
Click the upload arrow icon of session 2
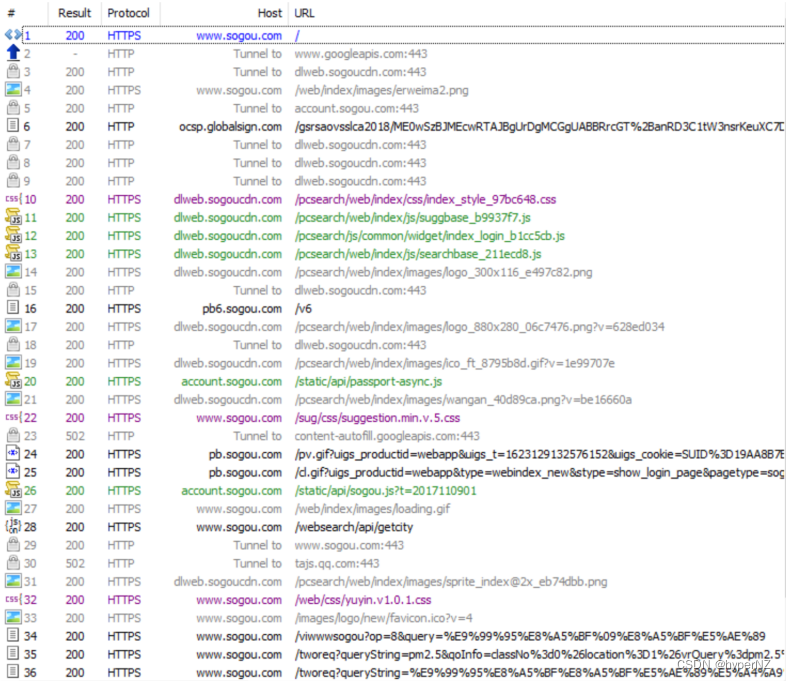coord(13,53)
